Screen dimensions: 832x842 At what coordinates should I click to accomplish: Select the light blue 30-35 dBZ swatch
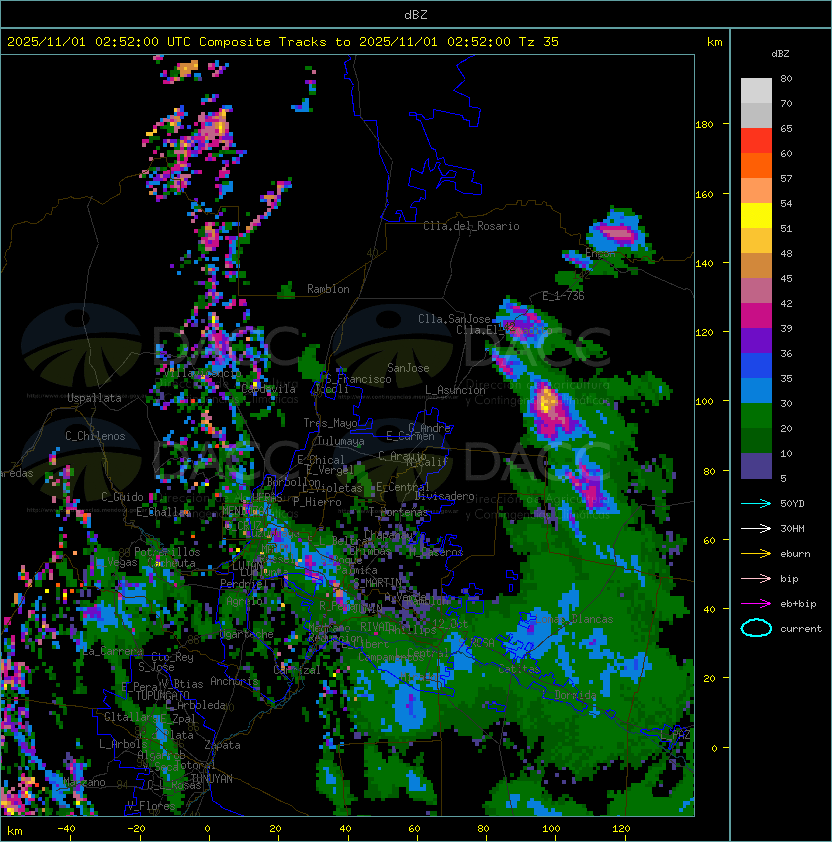pyautogui.click(x=756, y=390)
